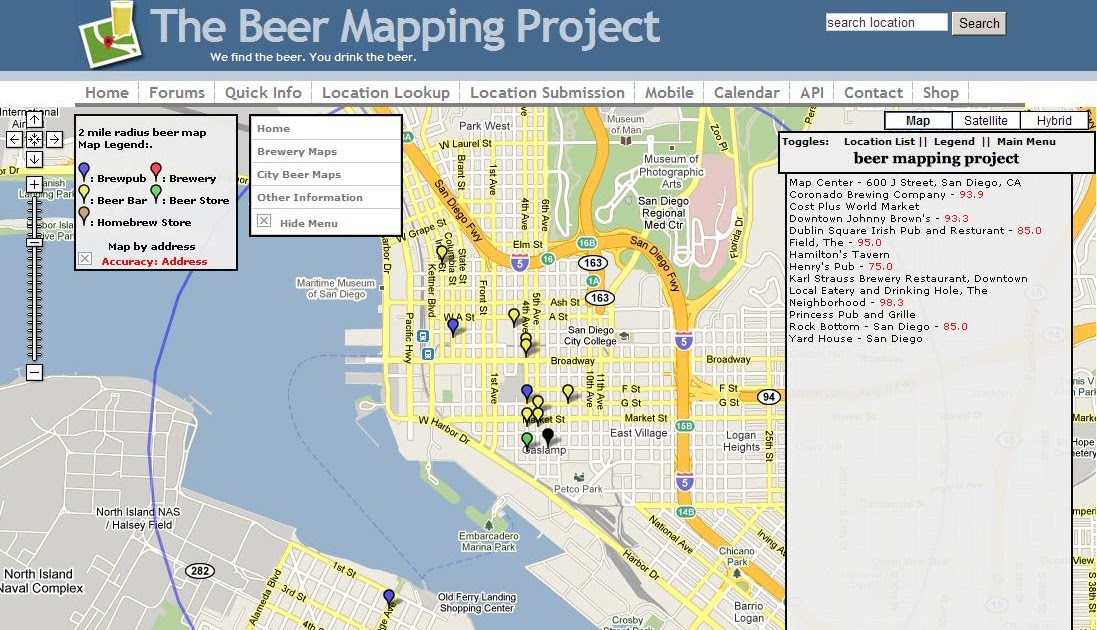Open Yard House - San Diego listing
Viewport: 1097px width, 630px height.
tap(856, 339)
